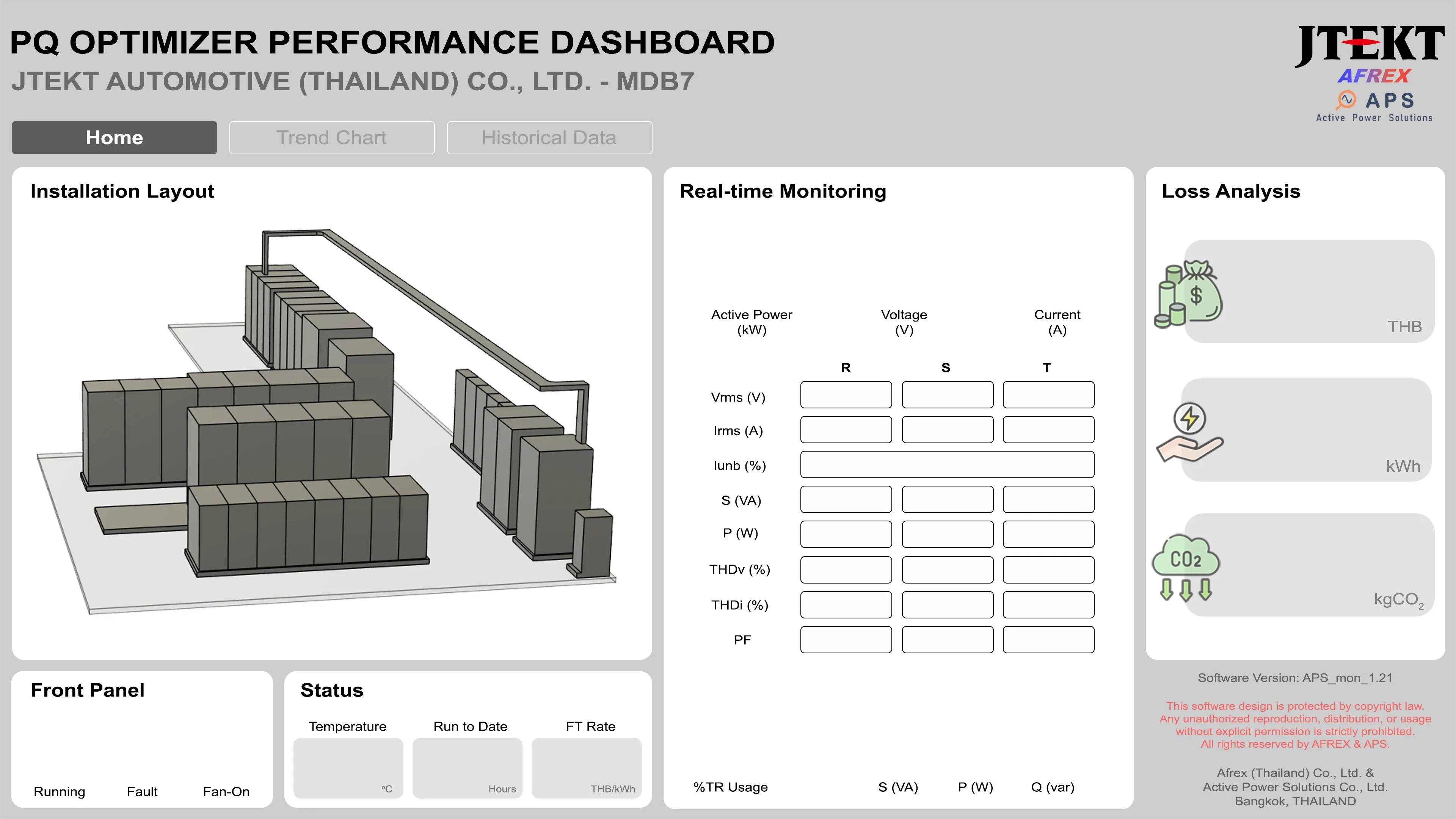
Task: Click the Running indicator label
Action: point(60,791)
